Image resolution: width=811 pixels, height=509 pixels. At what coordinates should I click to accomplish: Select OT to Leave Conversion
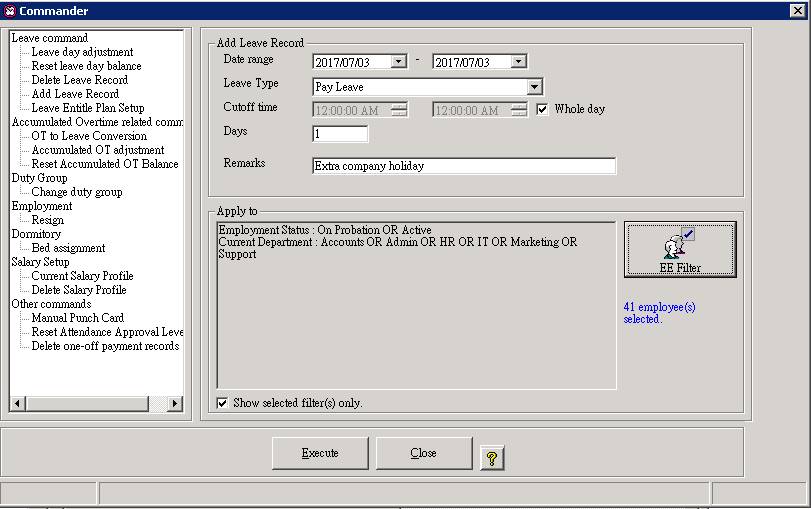coord(89,136)
